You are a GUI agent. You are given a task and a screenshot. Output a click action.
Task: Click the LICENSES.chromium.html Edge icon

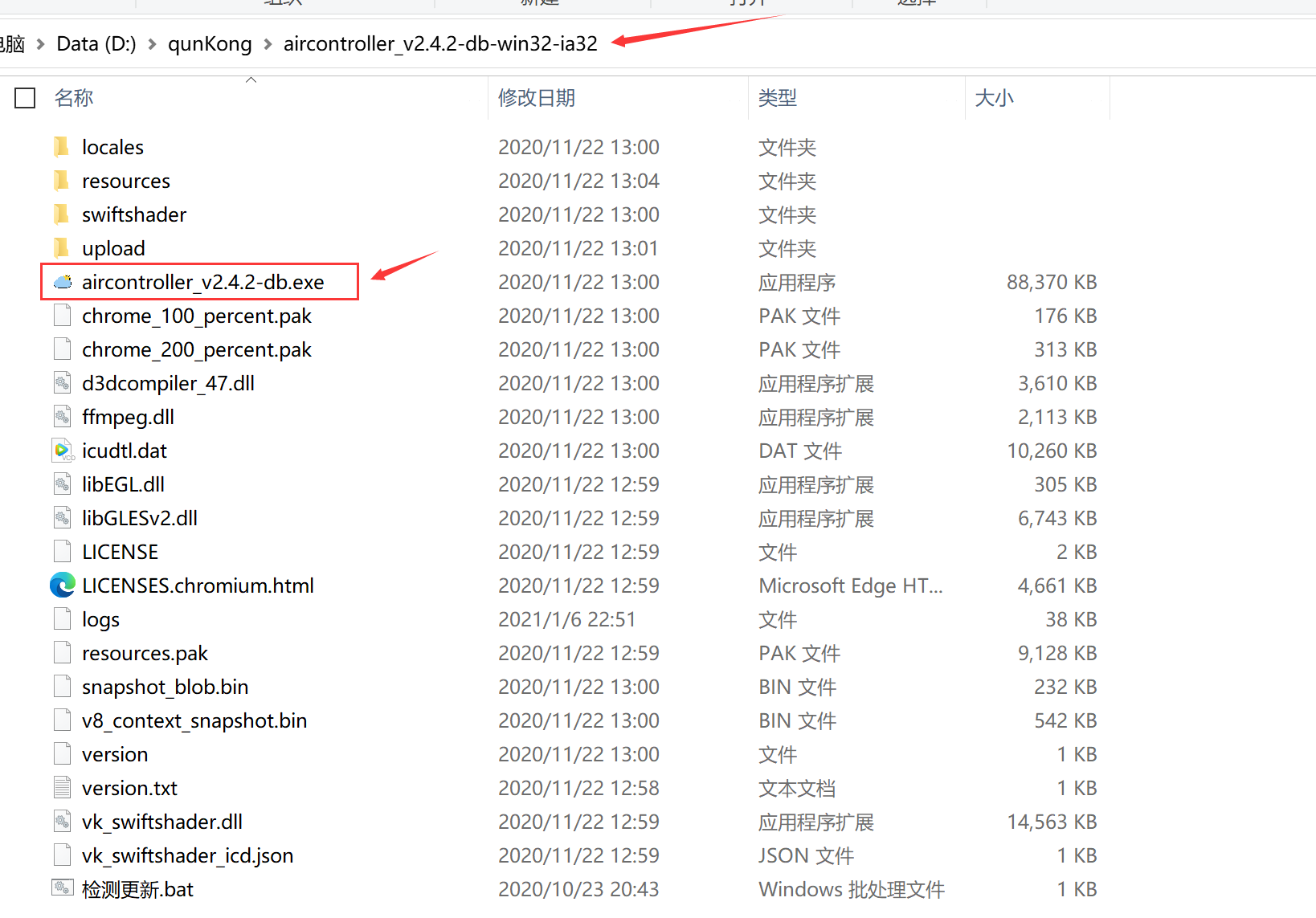point(63,585)
